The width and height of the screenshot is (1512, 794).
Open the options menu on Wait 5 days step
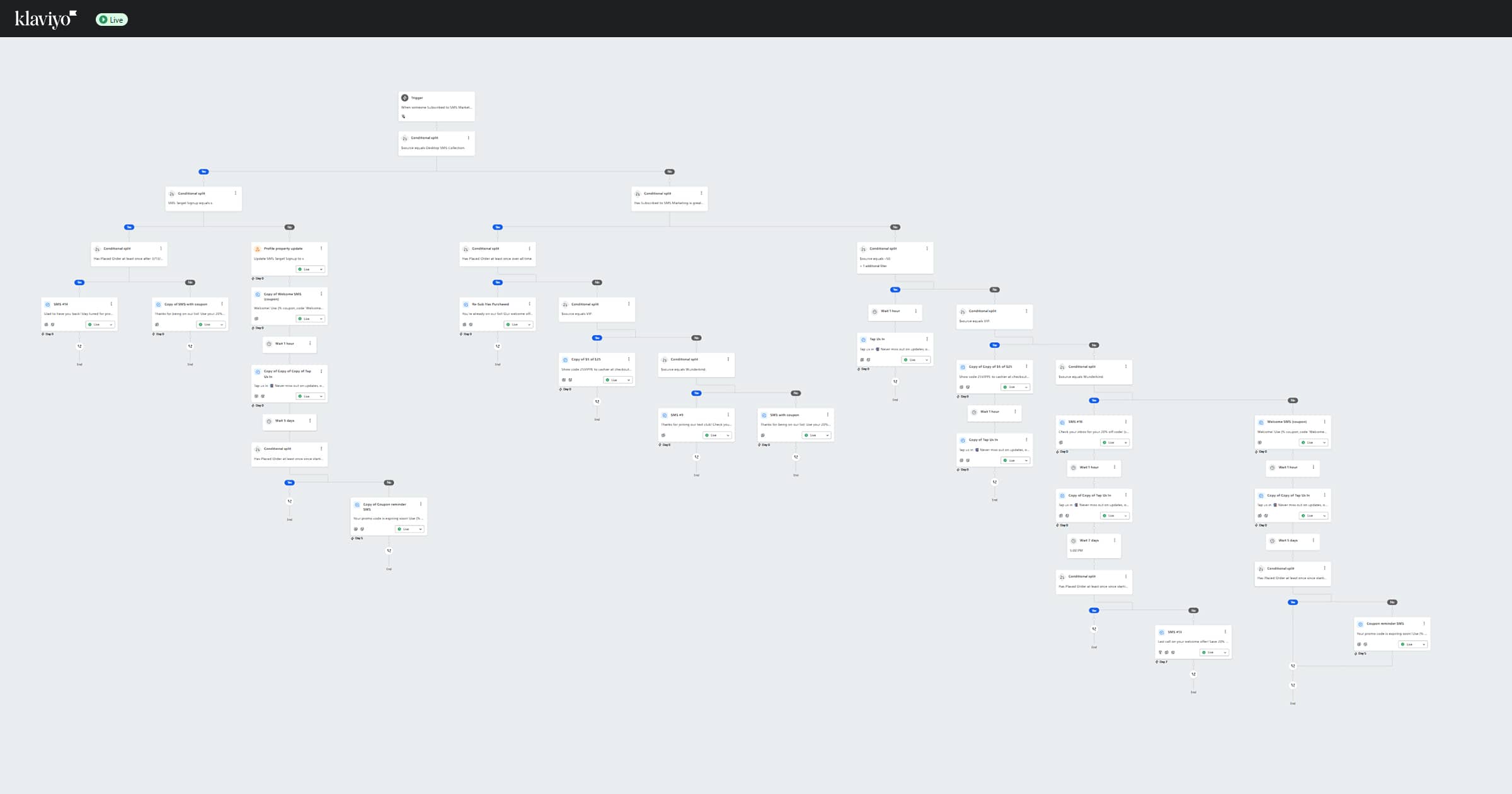pyautogui.click(x=309, y=420)
